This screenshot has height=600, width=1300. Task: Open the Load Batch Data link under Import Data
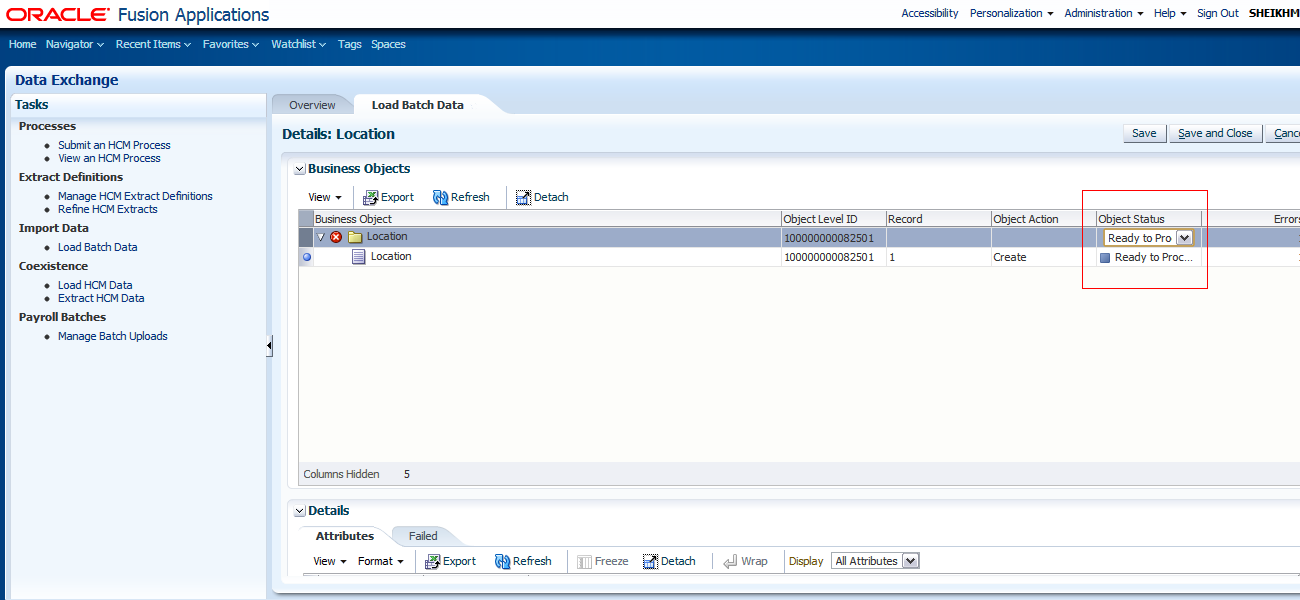tap(97, 246)
